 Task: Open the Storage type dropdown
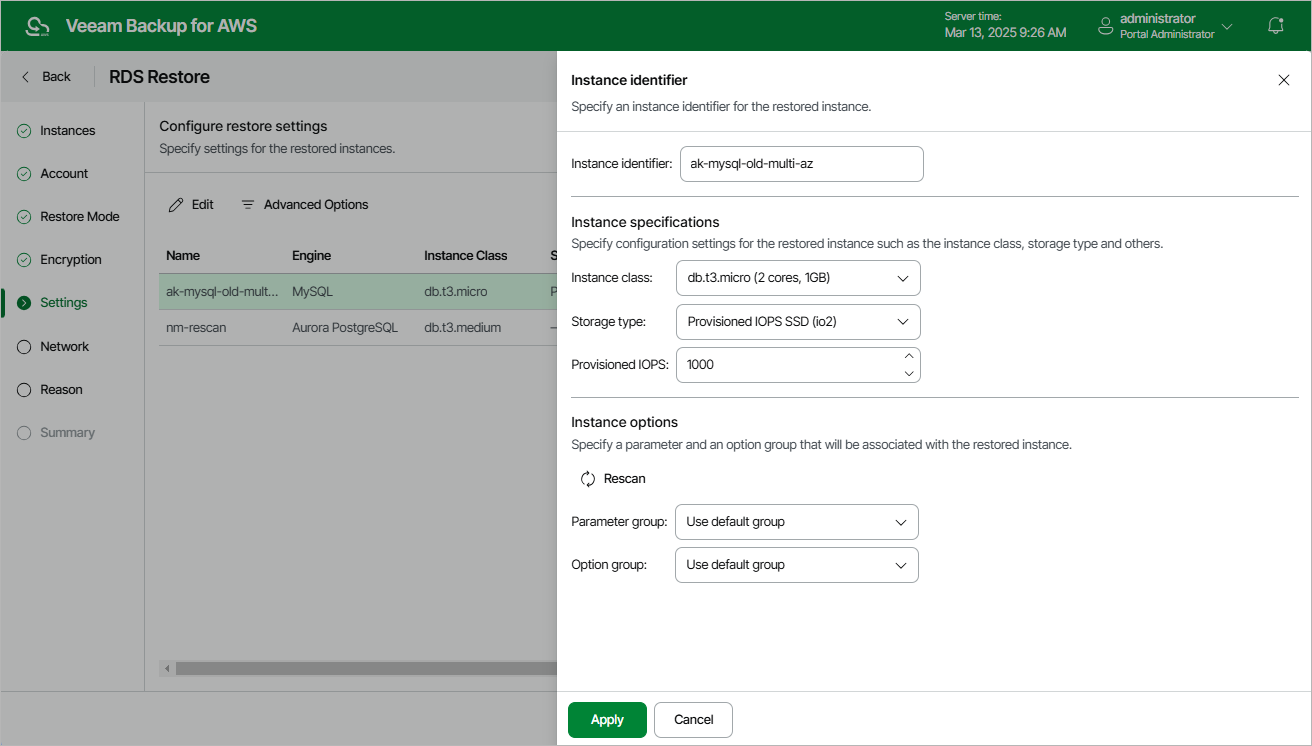click(x=798, y=322)
